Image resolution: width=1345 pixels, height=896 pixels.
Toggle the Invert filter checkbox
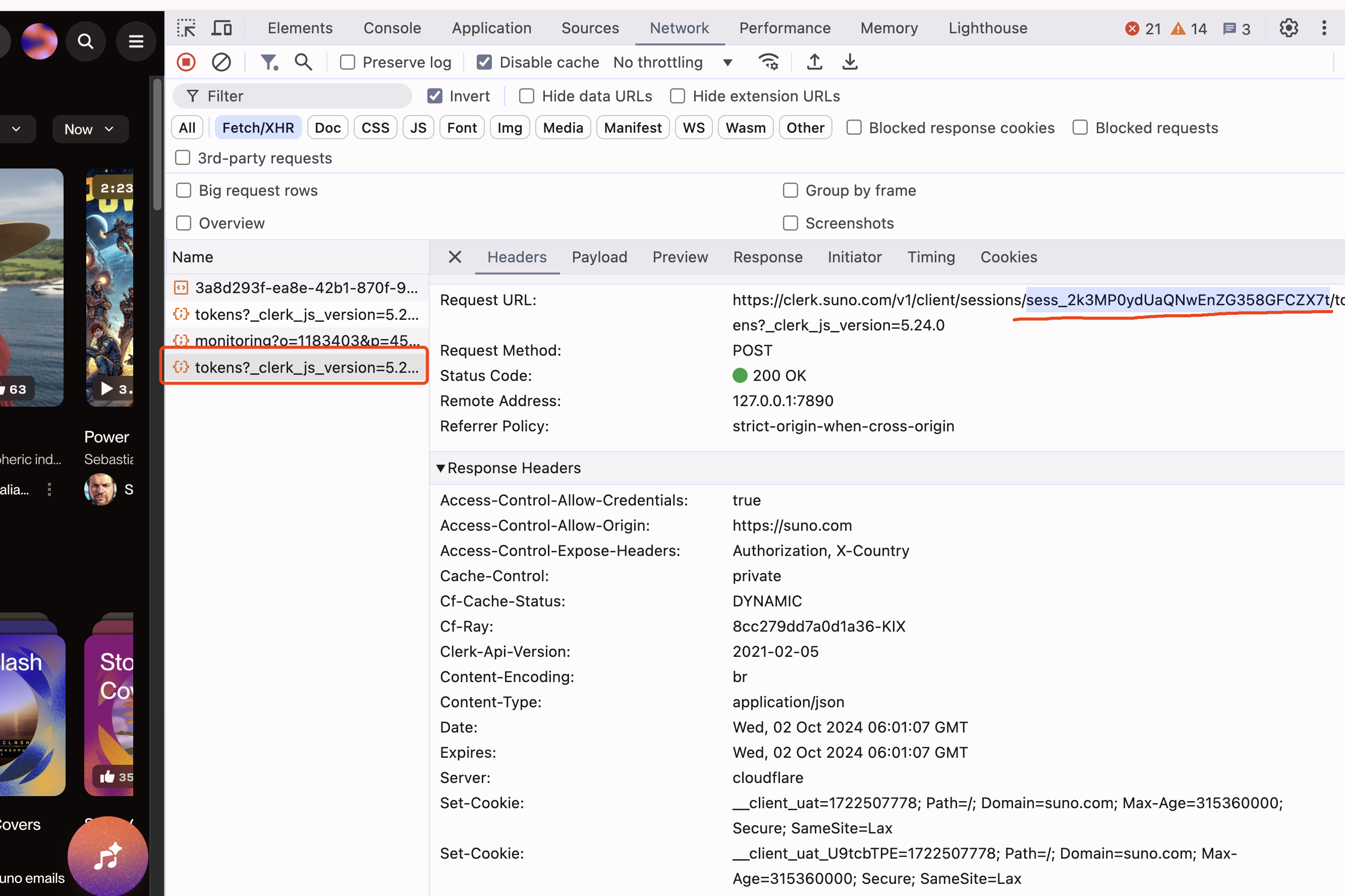coord(435,96)
